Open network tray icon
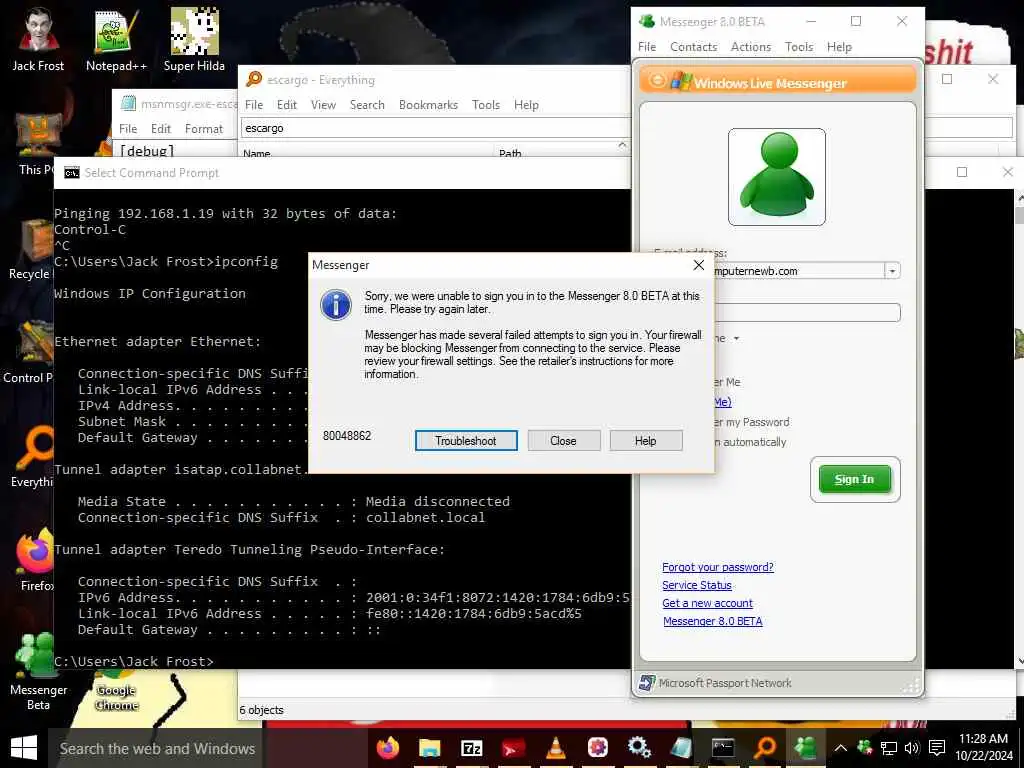1024x768 pixels. coord(889,748)
